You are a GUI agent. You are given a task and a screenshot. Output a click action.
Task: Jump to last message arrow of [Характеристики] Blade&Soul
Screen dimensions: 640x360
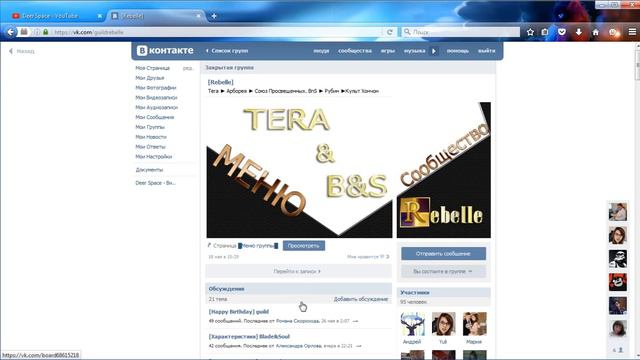click(x=358, y=346)
